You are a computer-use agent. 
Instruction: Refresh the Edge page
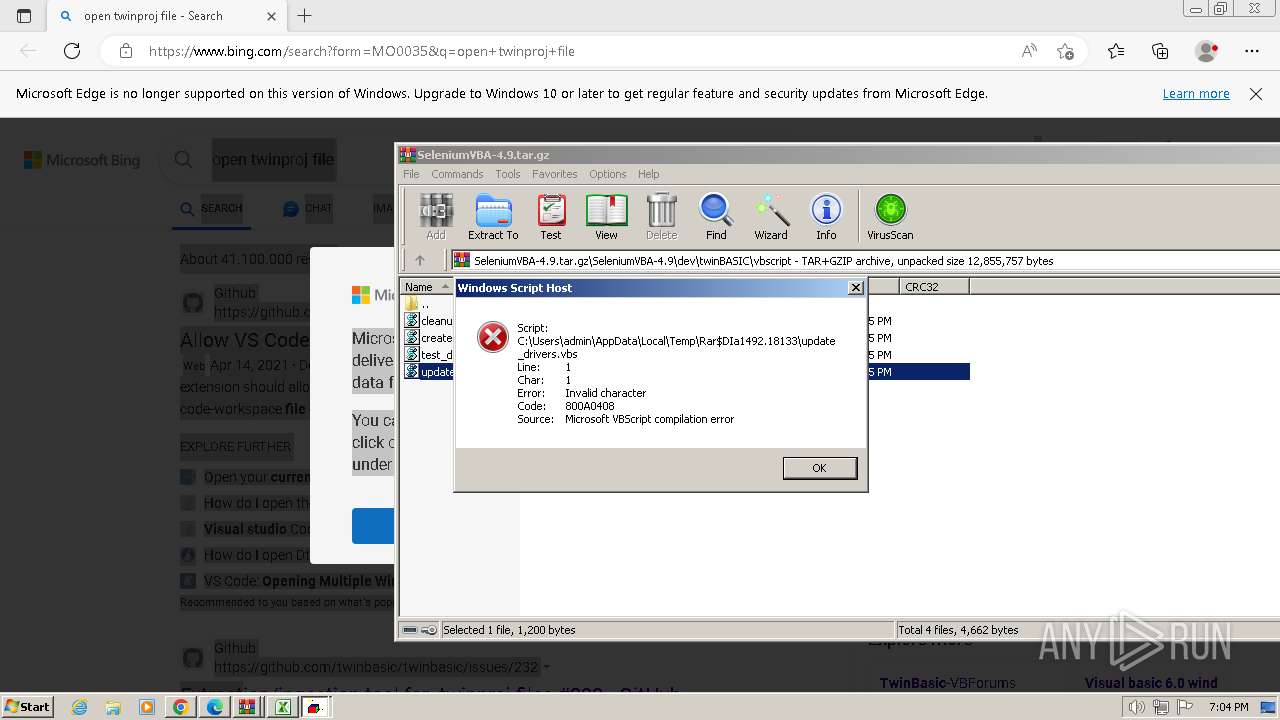(x=72, y=51)
